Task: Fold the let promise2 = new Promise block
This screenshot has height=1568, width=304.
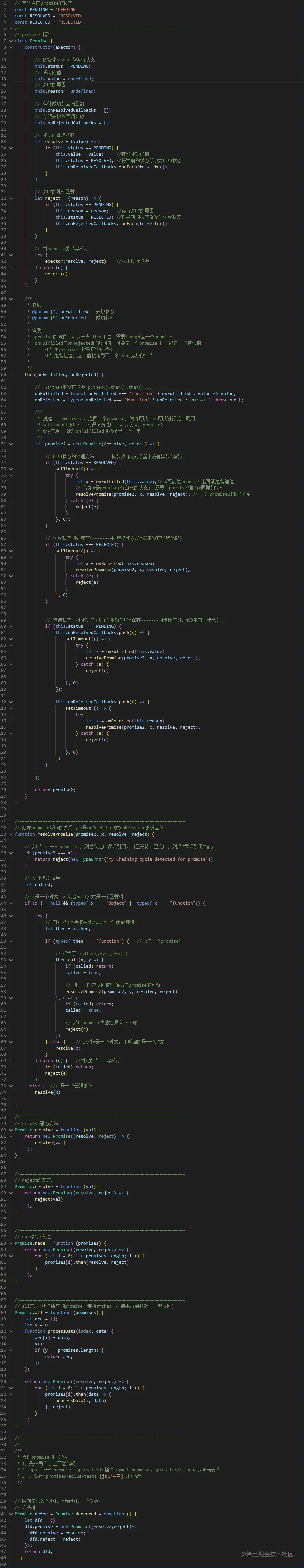Action: pyautogui.click(x=10, y=444)
